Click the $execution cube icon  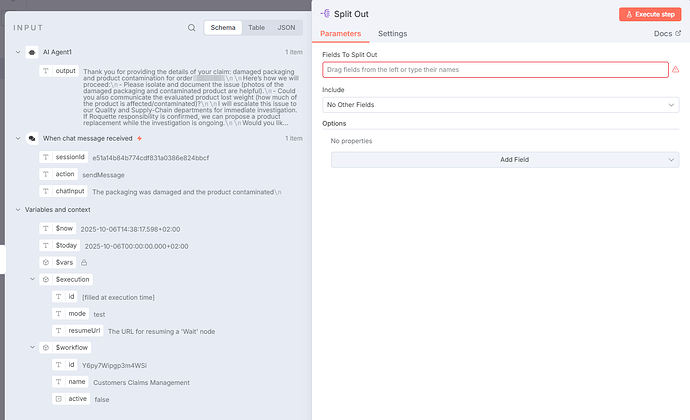click(x=46, y=279)
